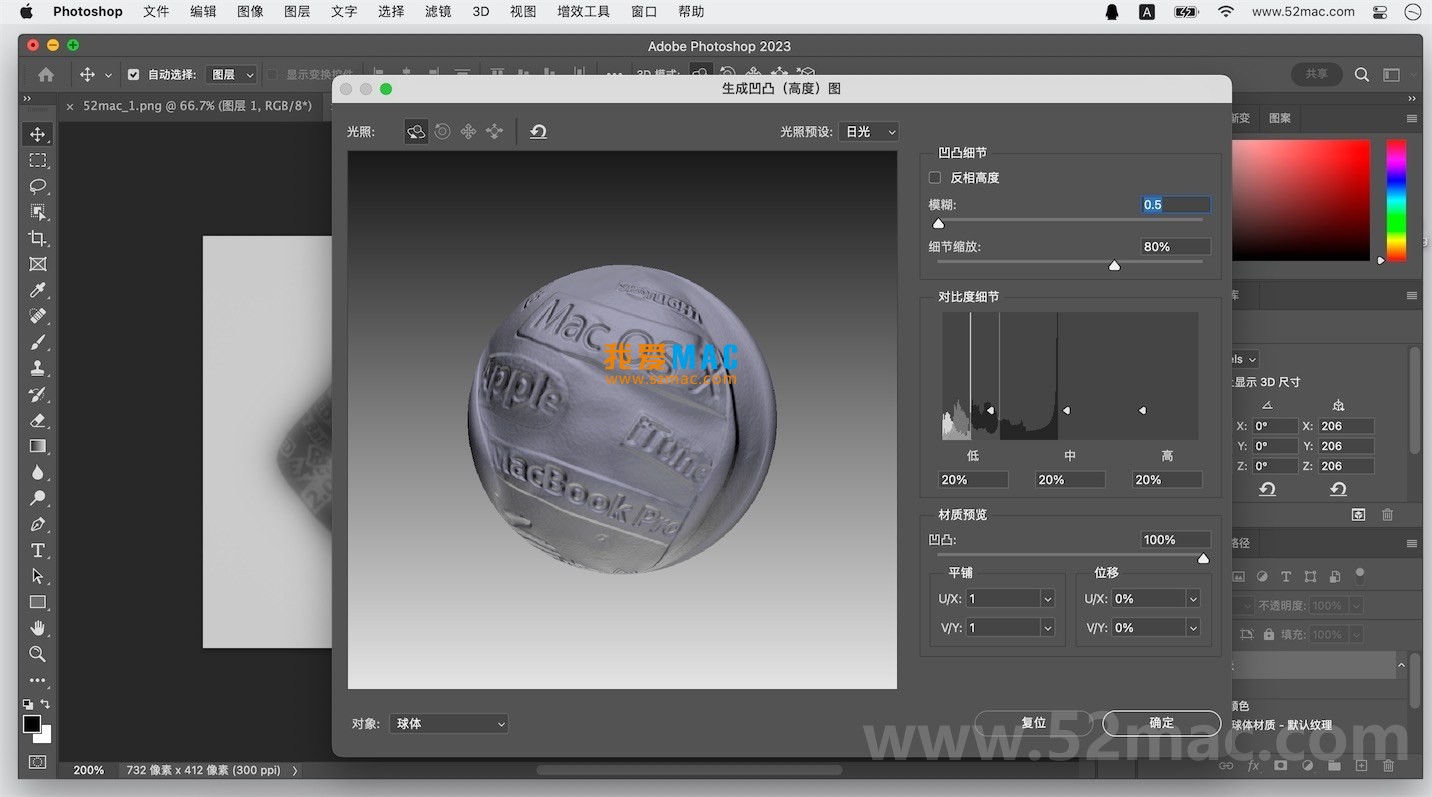The image size is (1432, 797).
Task: Select the Rectangular Marquee tool
Action: point(38,160)
